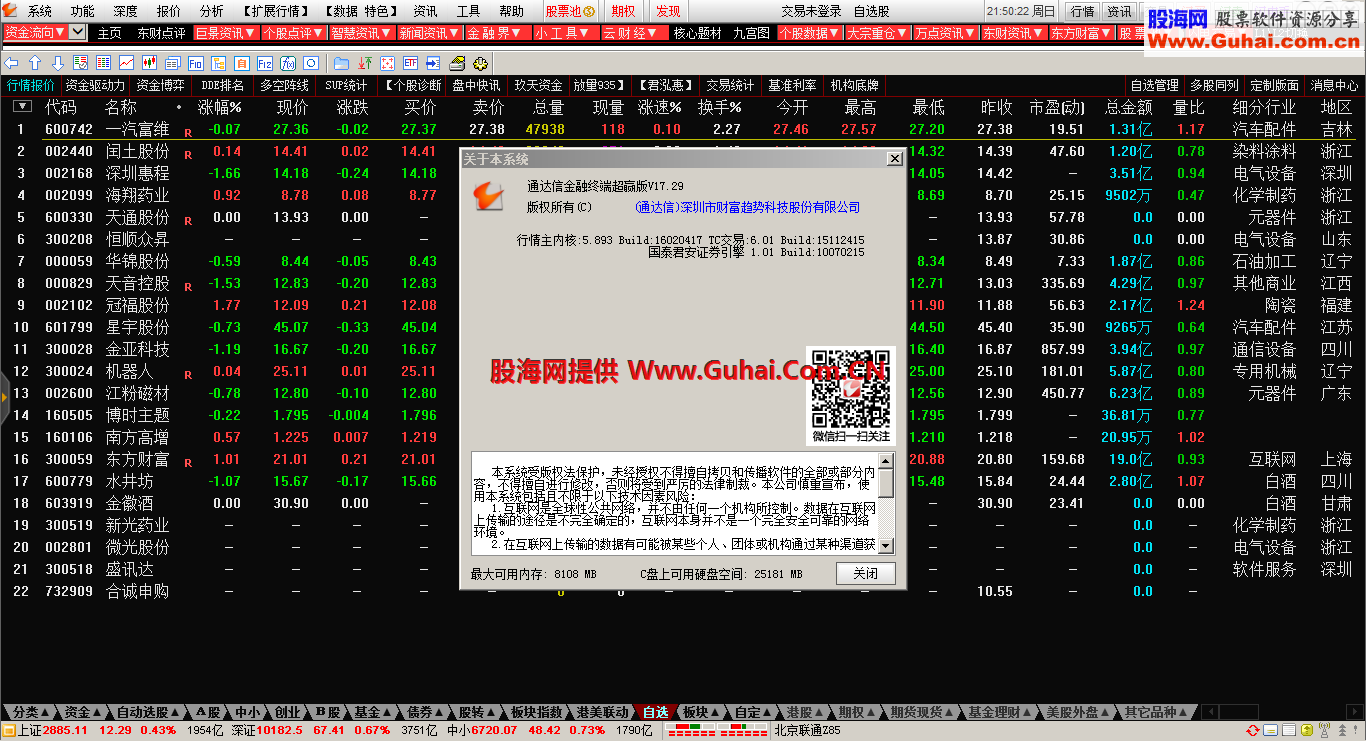Click the 总金额 column header
The image size is (1366, 741).
point(1128,107)
